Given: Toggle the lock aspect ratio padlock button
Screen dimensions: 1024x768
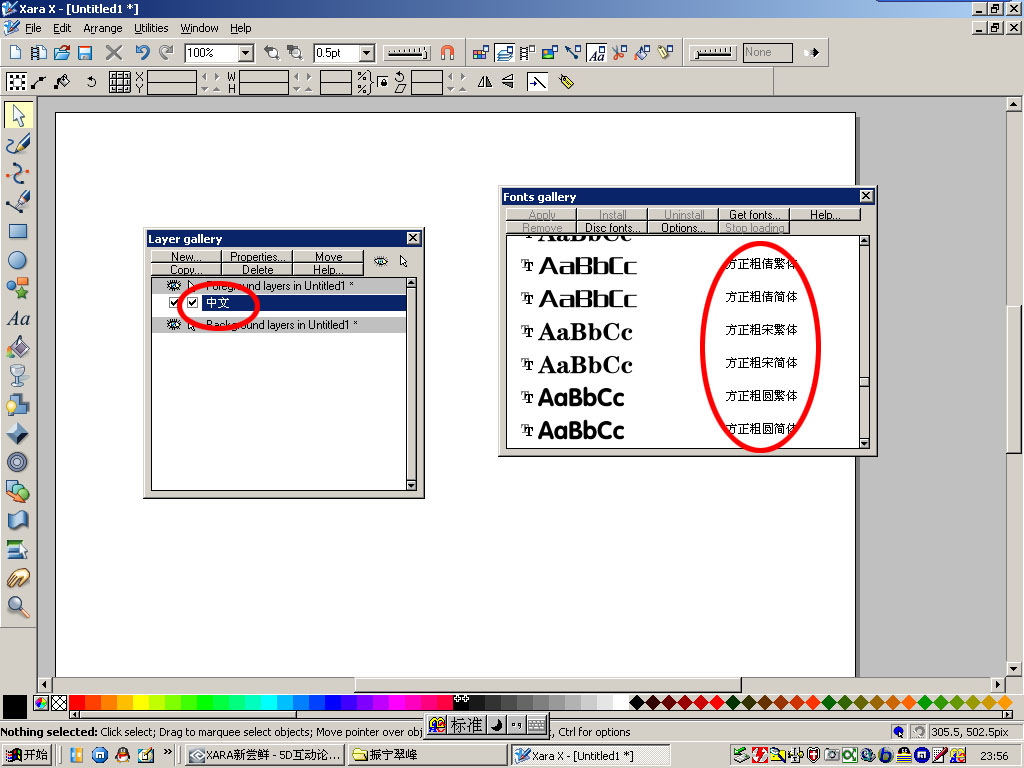Looking at the screenshot, I should tap(383, 82).
